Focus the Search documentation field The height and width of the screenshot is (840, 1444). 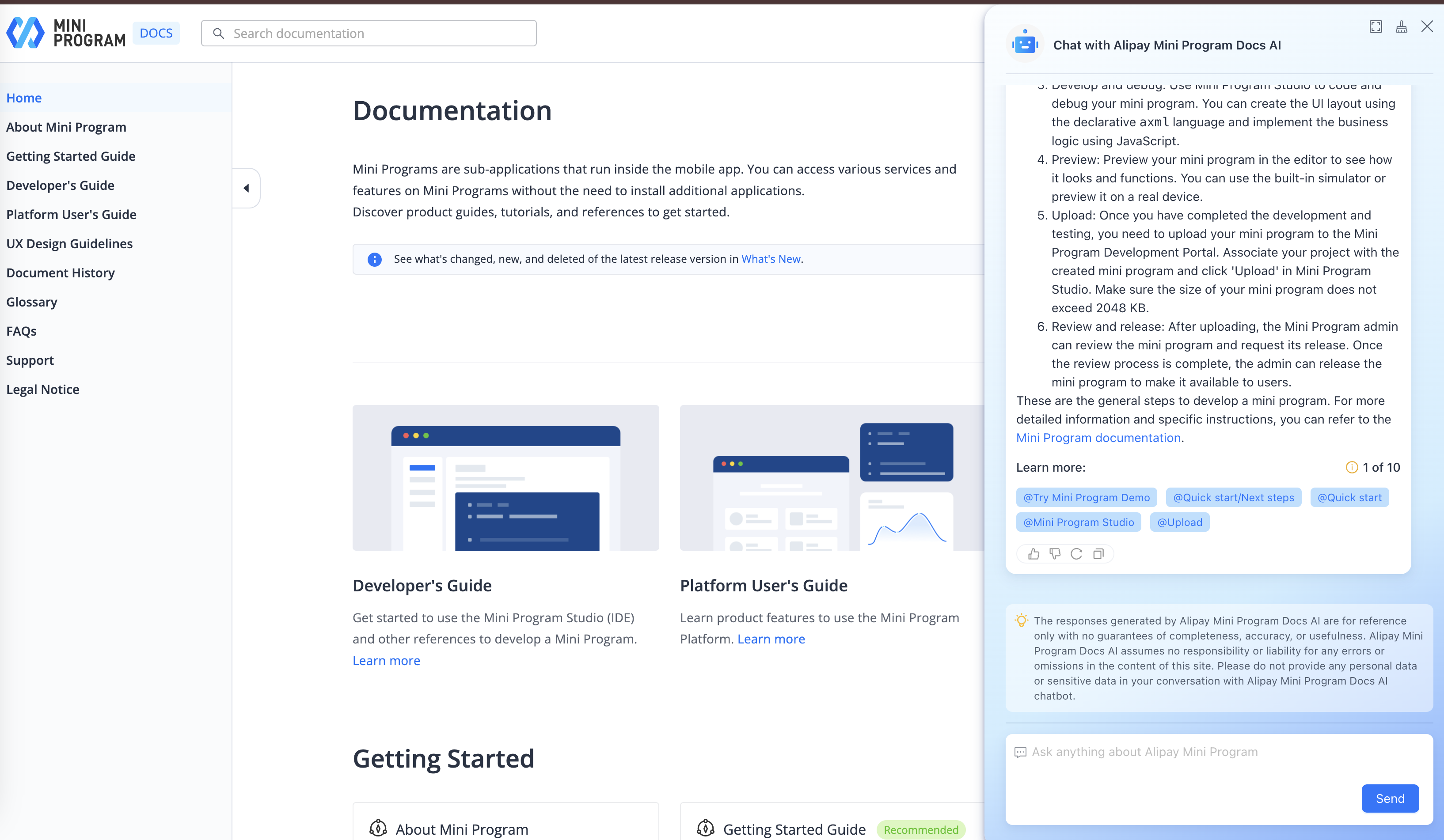[x=378, y=33]
